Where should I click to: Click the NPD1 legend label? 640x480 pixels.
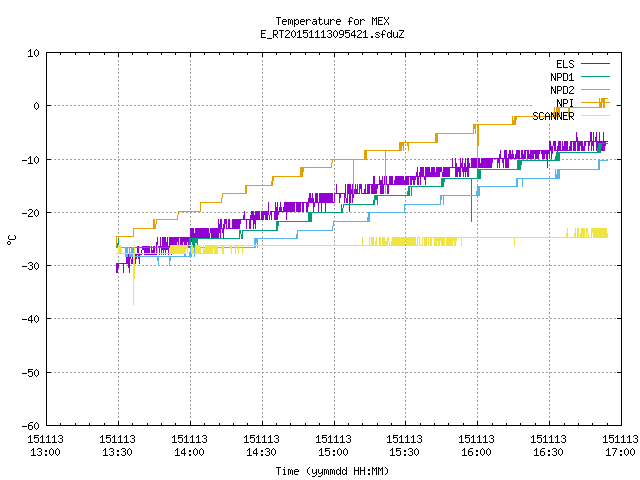click(x=562, y=77)
